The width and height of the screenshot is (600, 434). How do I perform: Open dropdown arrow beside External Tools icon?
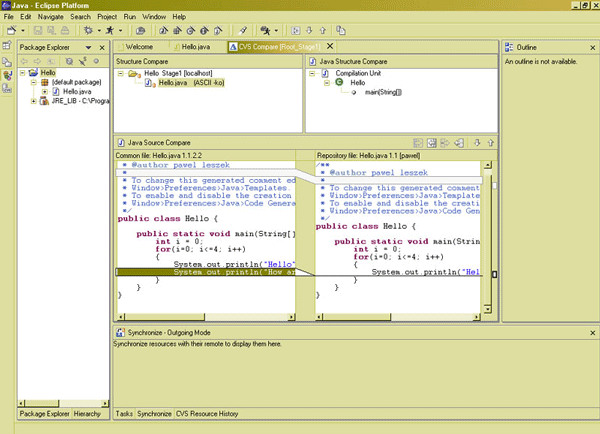click(276, 31)
